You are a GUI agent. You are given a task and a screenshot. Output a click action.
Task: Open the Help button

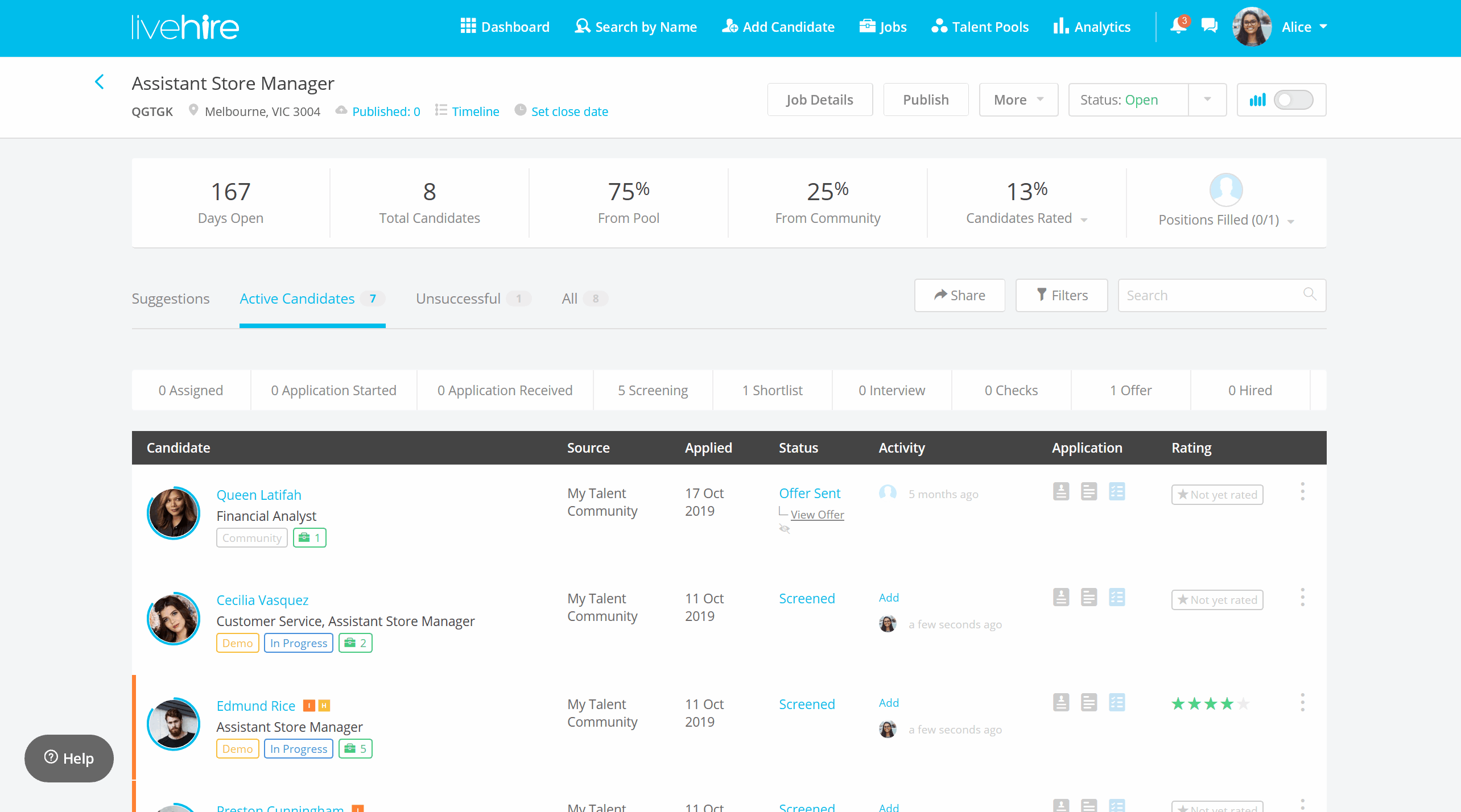pos(69,758)
